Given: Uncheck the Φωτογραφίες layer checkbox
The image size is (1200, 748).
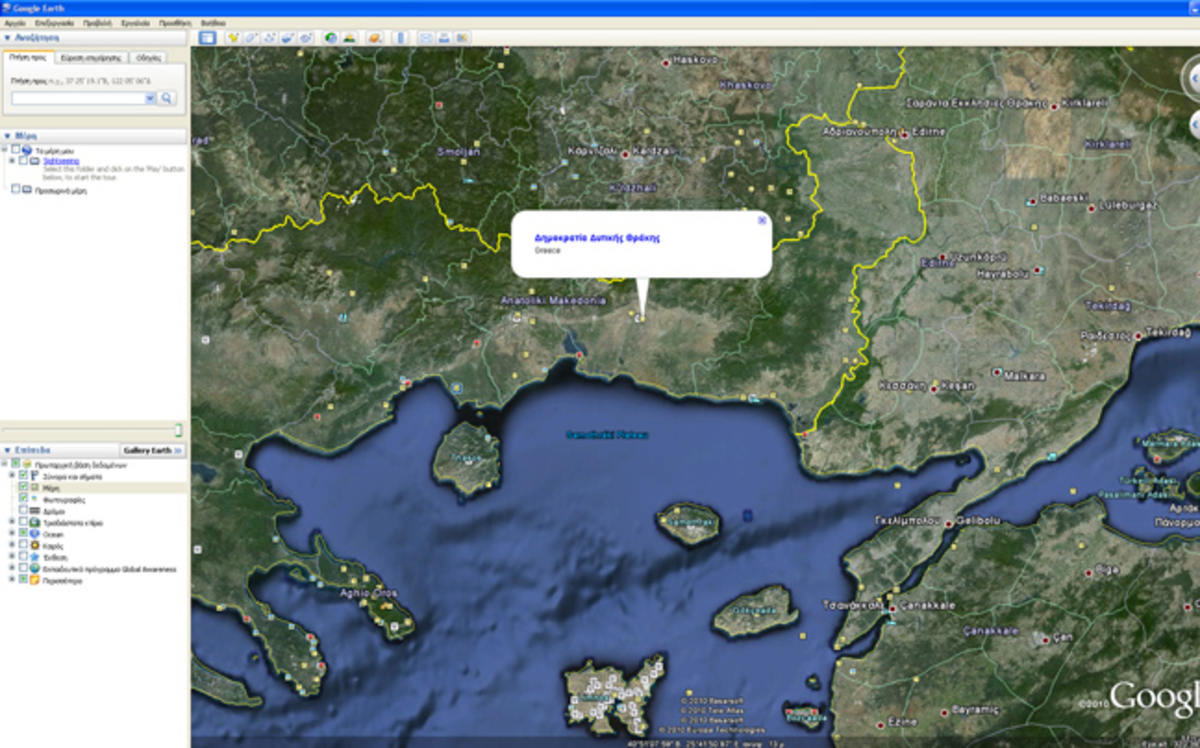Looking at the screenshot, I should [x=23, y=498].
